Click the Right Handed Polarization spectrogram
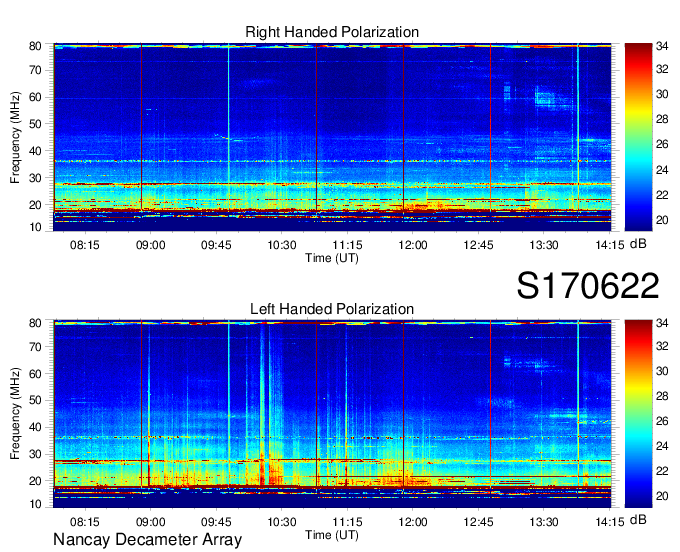Screen dimensions: 680x552 [x=332, y=137]
